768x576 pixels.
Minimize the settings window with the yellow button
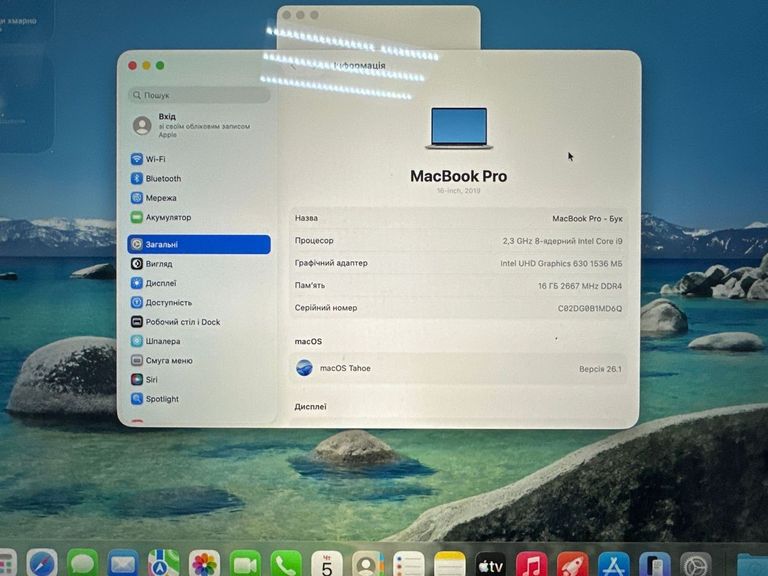tap(146, 66)
